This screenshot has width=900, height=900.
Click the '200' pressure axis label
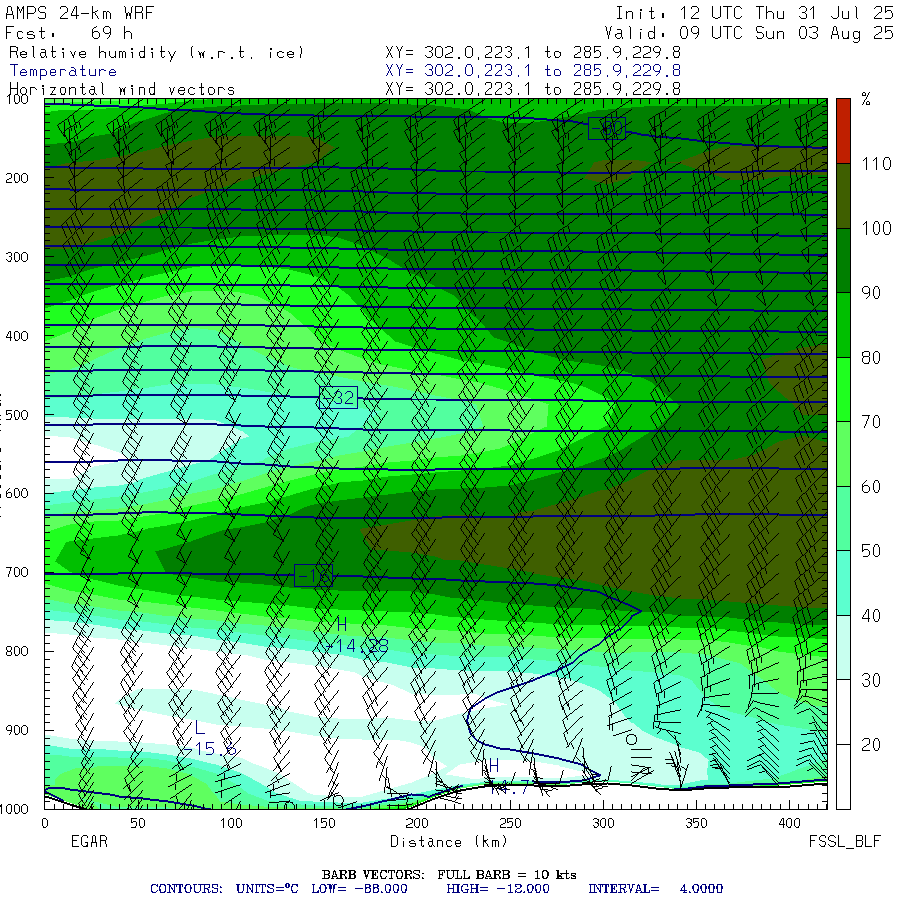[17, 178]
